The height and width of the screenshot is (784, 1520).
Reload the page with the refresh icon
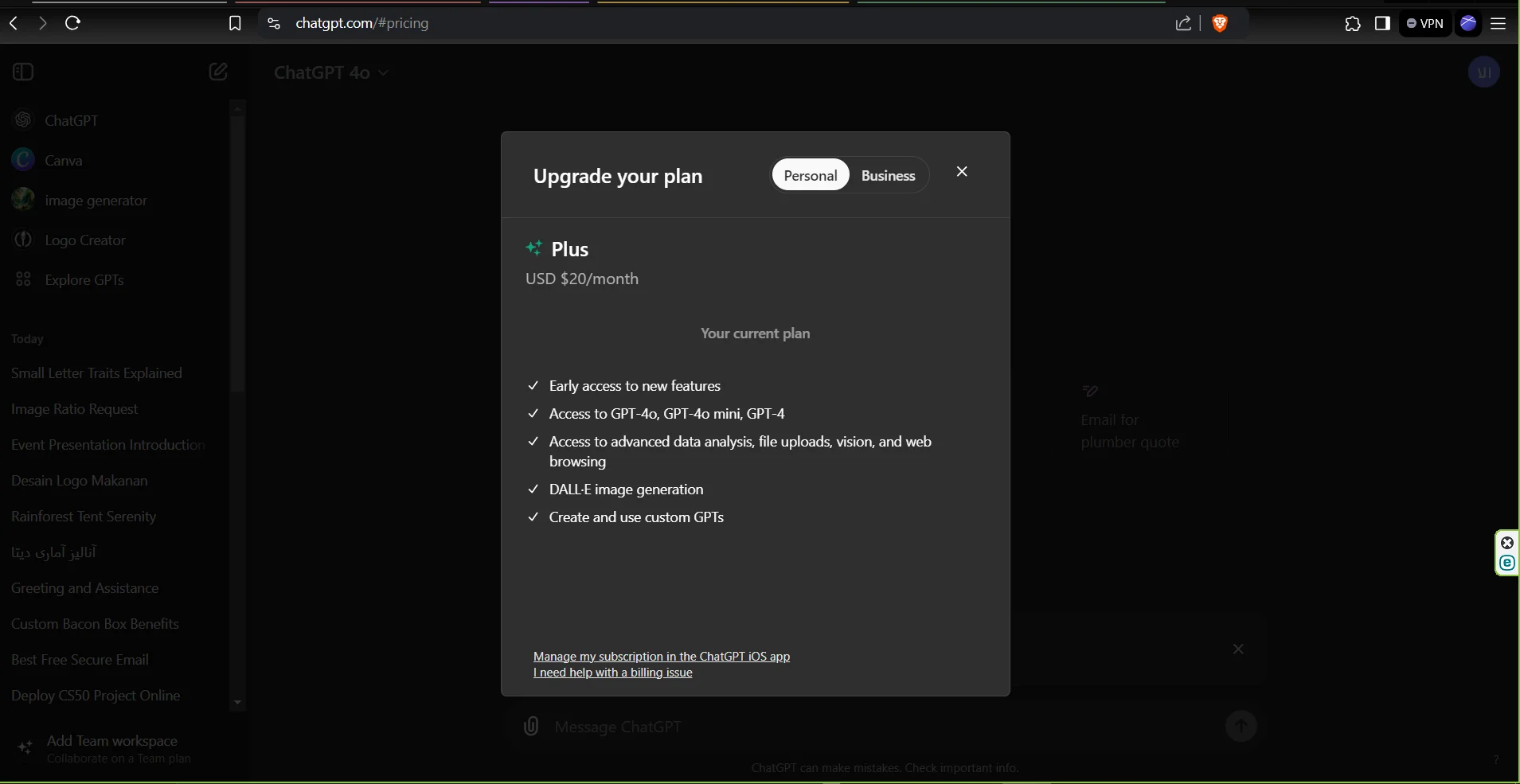pyautogui.click(x=72, y=23)
